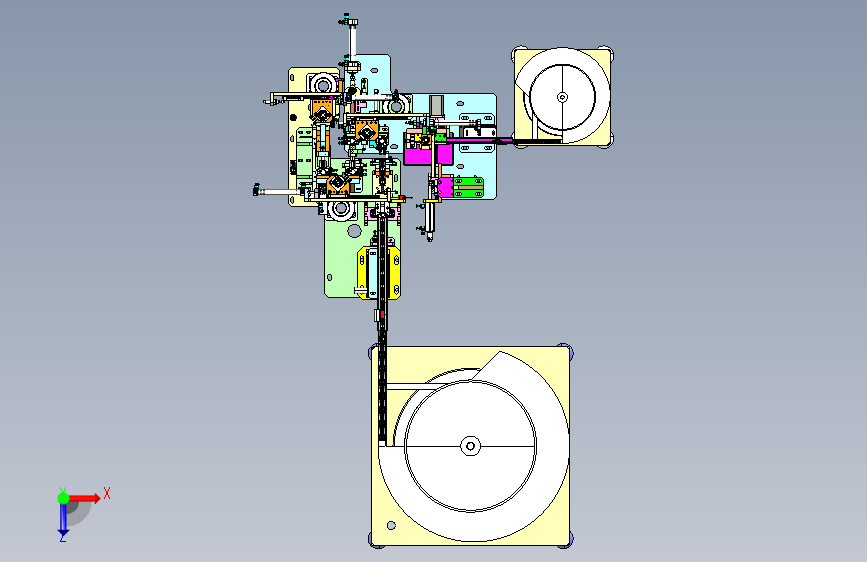Click the green Y axis dot of the triad
Viewport: 867px width, 562px height.
click(x=63, y=498)
